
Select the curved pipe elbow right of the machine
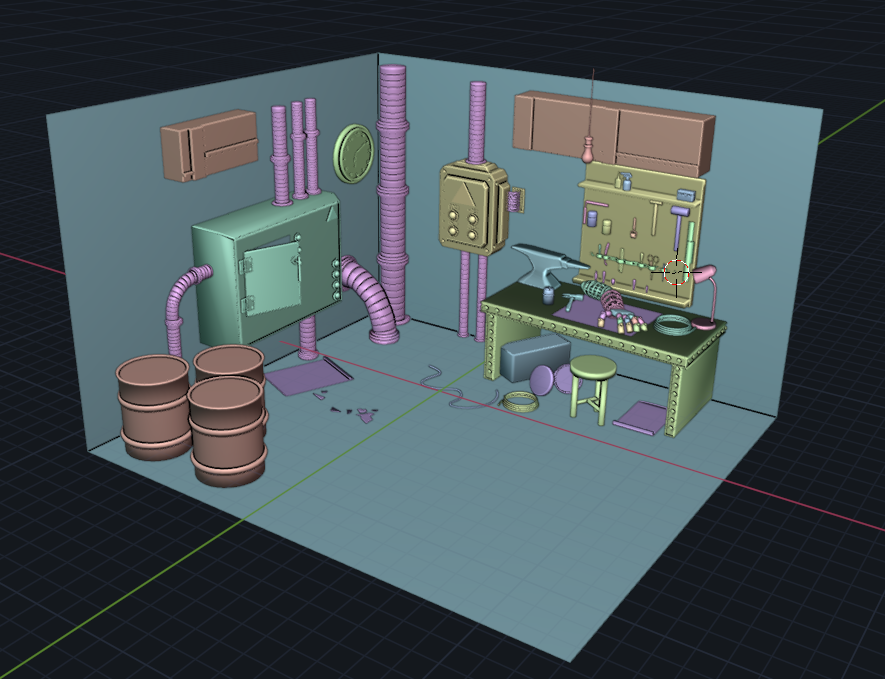coord(370,299)
